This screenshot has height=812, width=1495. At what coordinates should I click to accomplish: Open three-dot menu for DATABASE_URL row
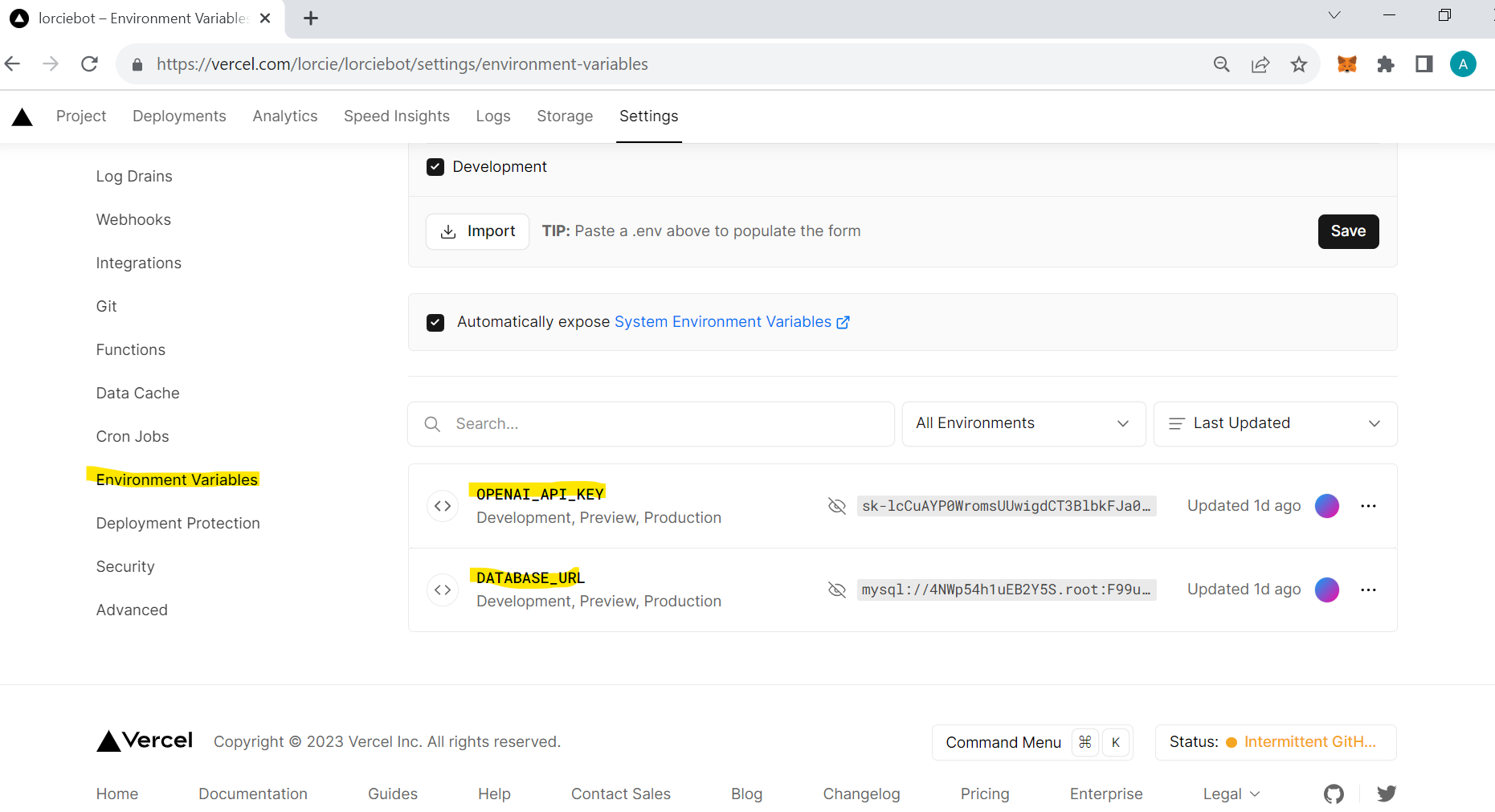(x=1368, y=590)
